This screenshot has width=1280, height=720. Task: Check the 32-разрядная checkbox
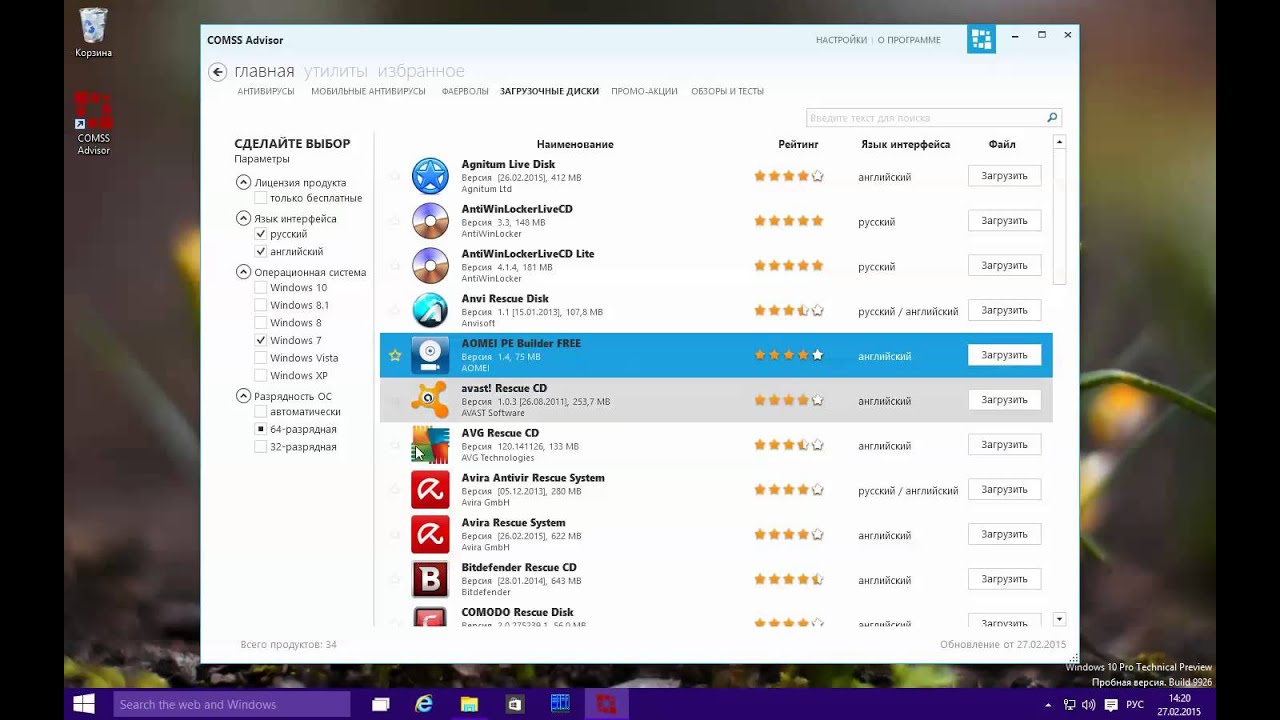[260, 447]
